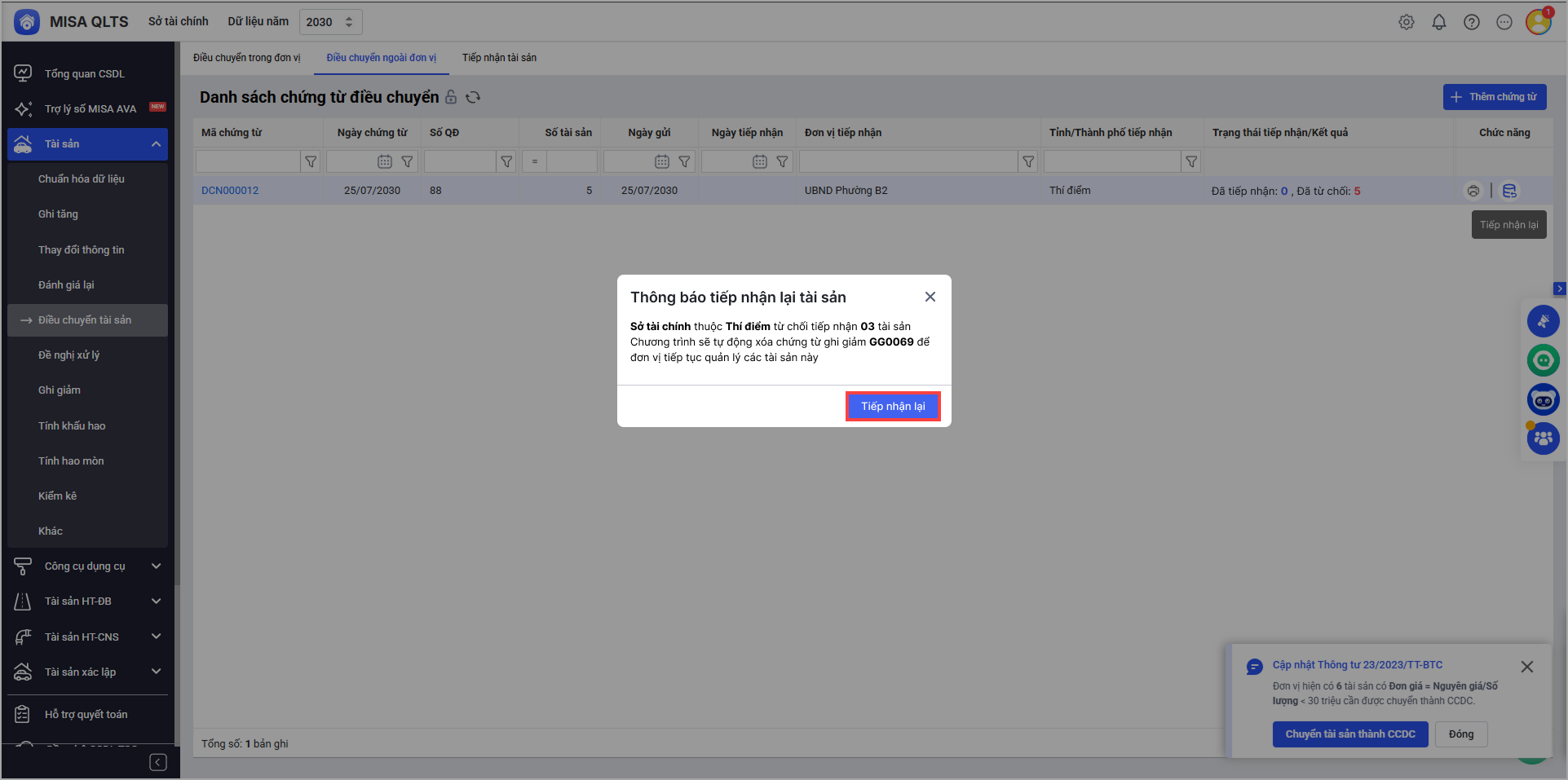This screenshot has height=780, width=1568.
Task: Expand the Công cụ dụng cụ menu
Action: coord(156,566)
